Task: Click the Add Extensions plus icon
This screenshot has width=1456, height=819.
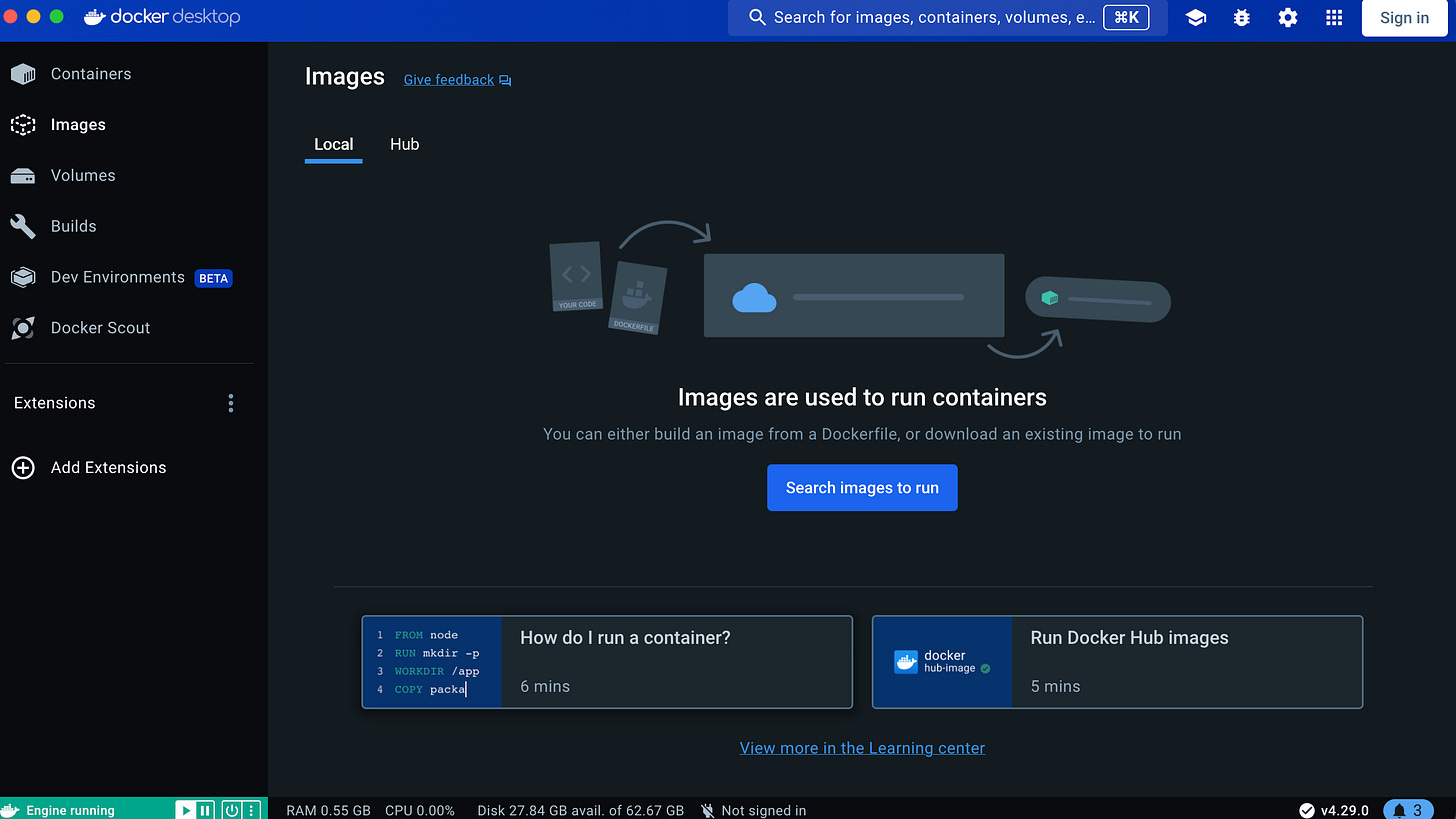Action: click(x=23, y=468)
